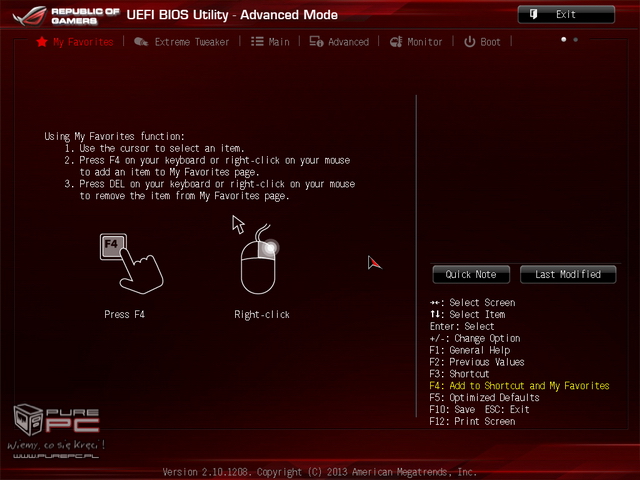
Task: Click the 'F2: Previous Values' hint
Action: click(477, 362)
